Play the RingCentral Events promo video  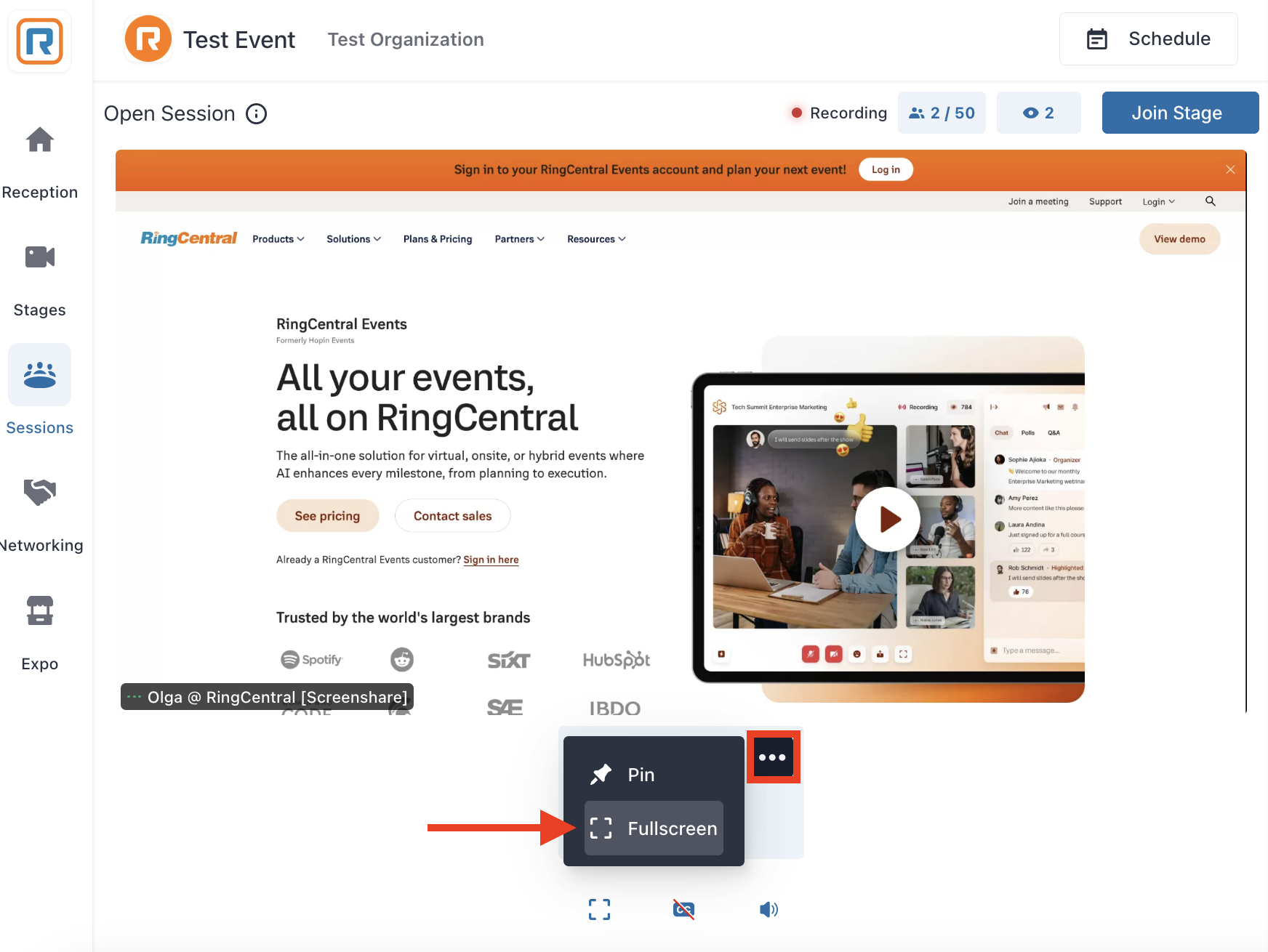[888, 519]
